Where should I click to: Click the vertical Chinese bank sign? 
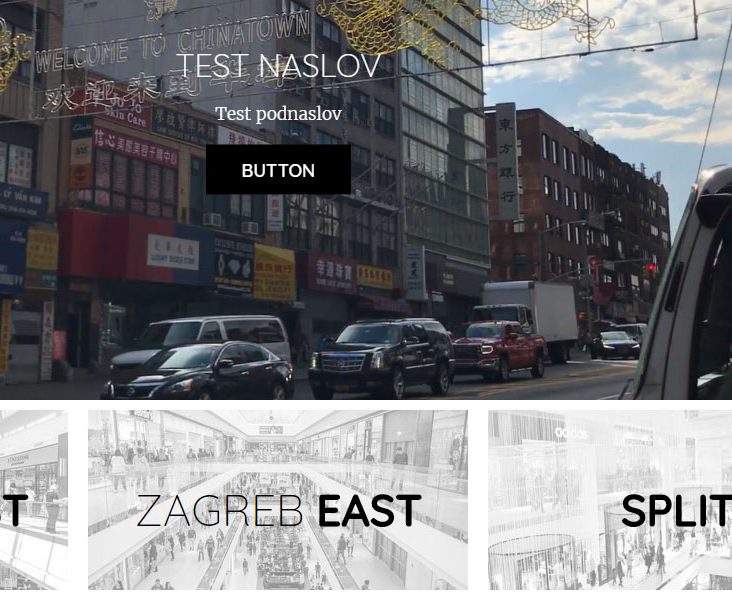click(507, 161)
